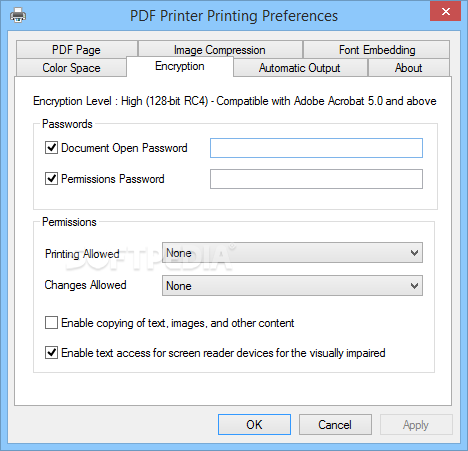Open the About tab
This screenshot has width=468, height=451.
pos(409,68)
